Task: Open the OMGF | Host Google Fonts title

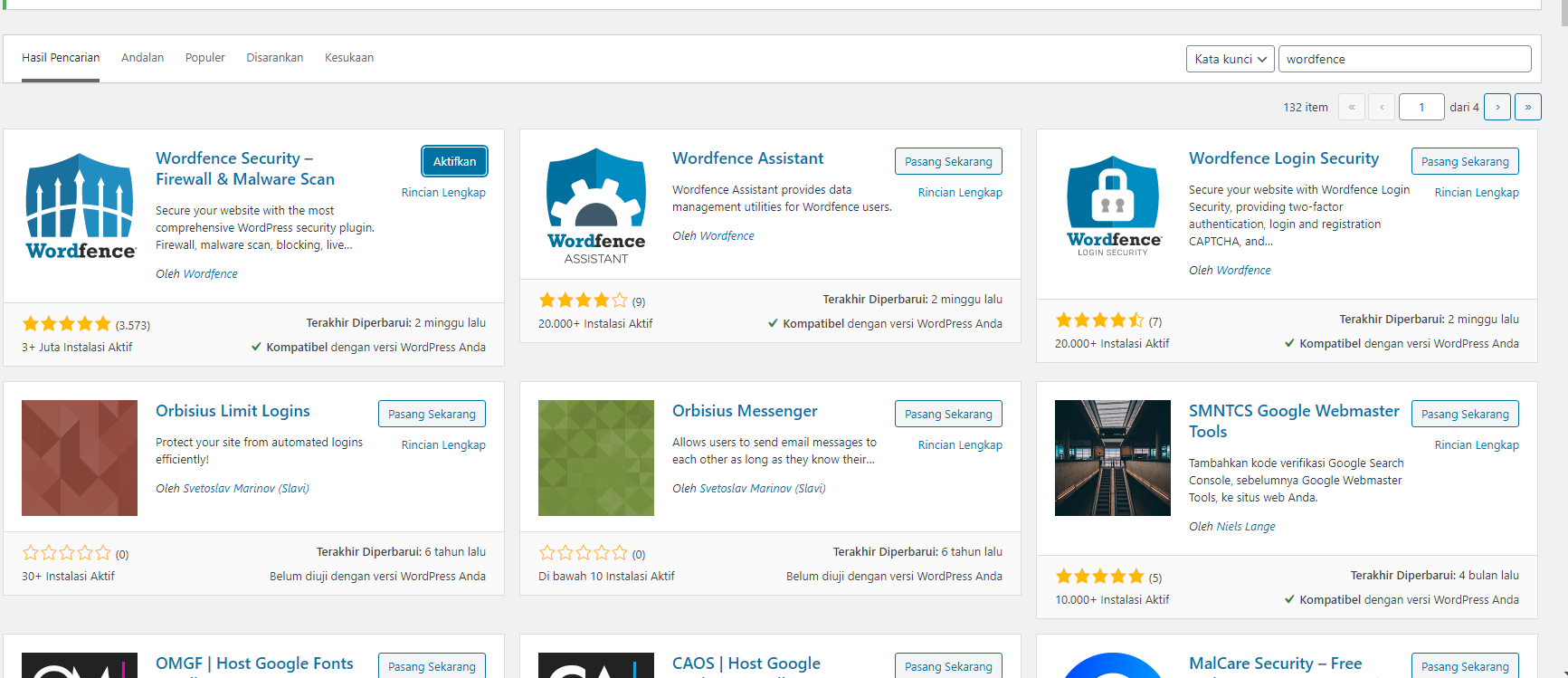Action: (254, 664)
